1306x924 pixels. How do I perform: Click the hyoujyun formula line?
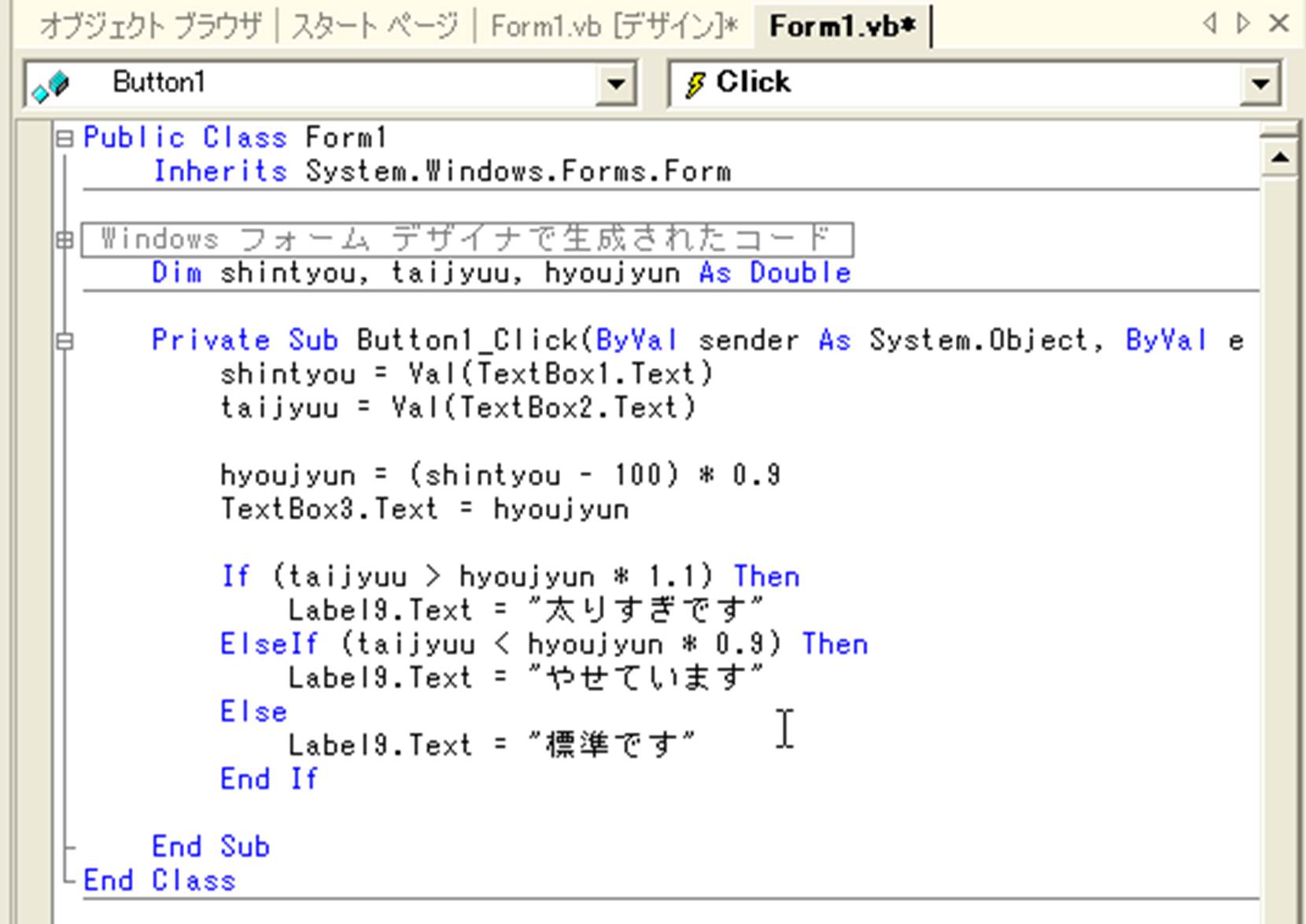click(x=500, y=476)
